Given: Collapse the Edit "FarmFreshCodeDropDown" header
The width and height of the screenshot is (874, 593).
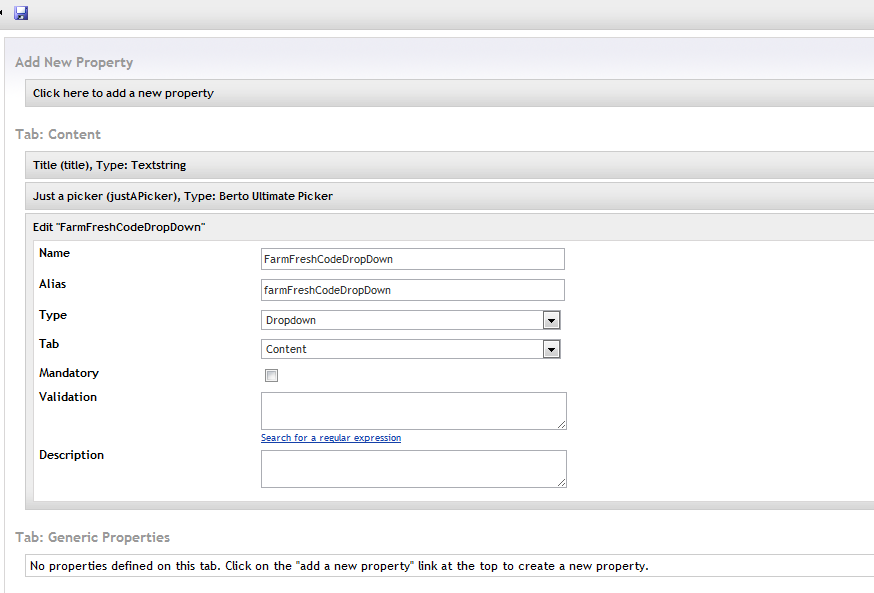Looking at the screenshot, I should tap(119, 227).
